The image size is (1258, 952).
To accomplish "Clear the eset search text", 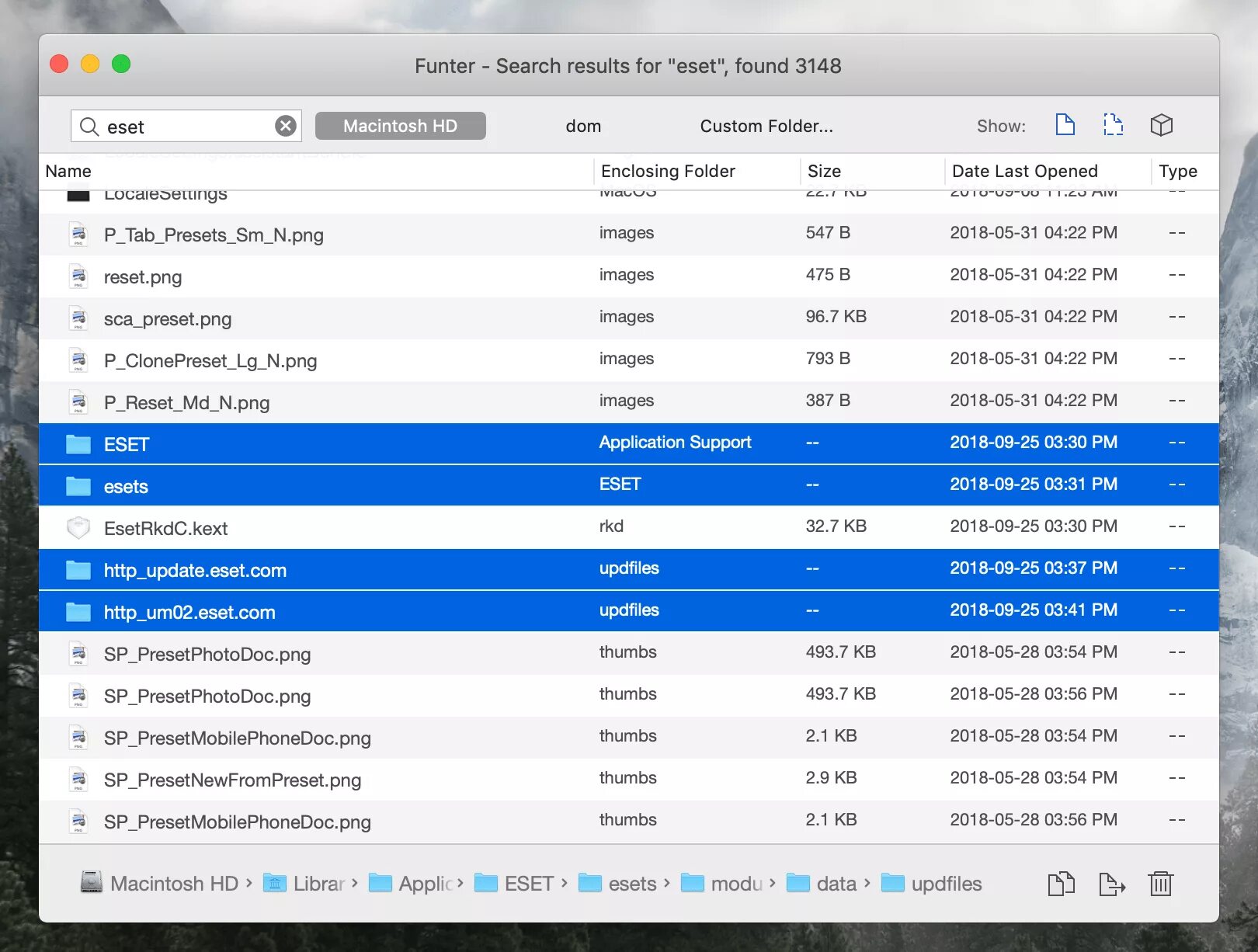I will [x=286, y=126].
